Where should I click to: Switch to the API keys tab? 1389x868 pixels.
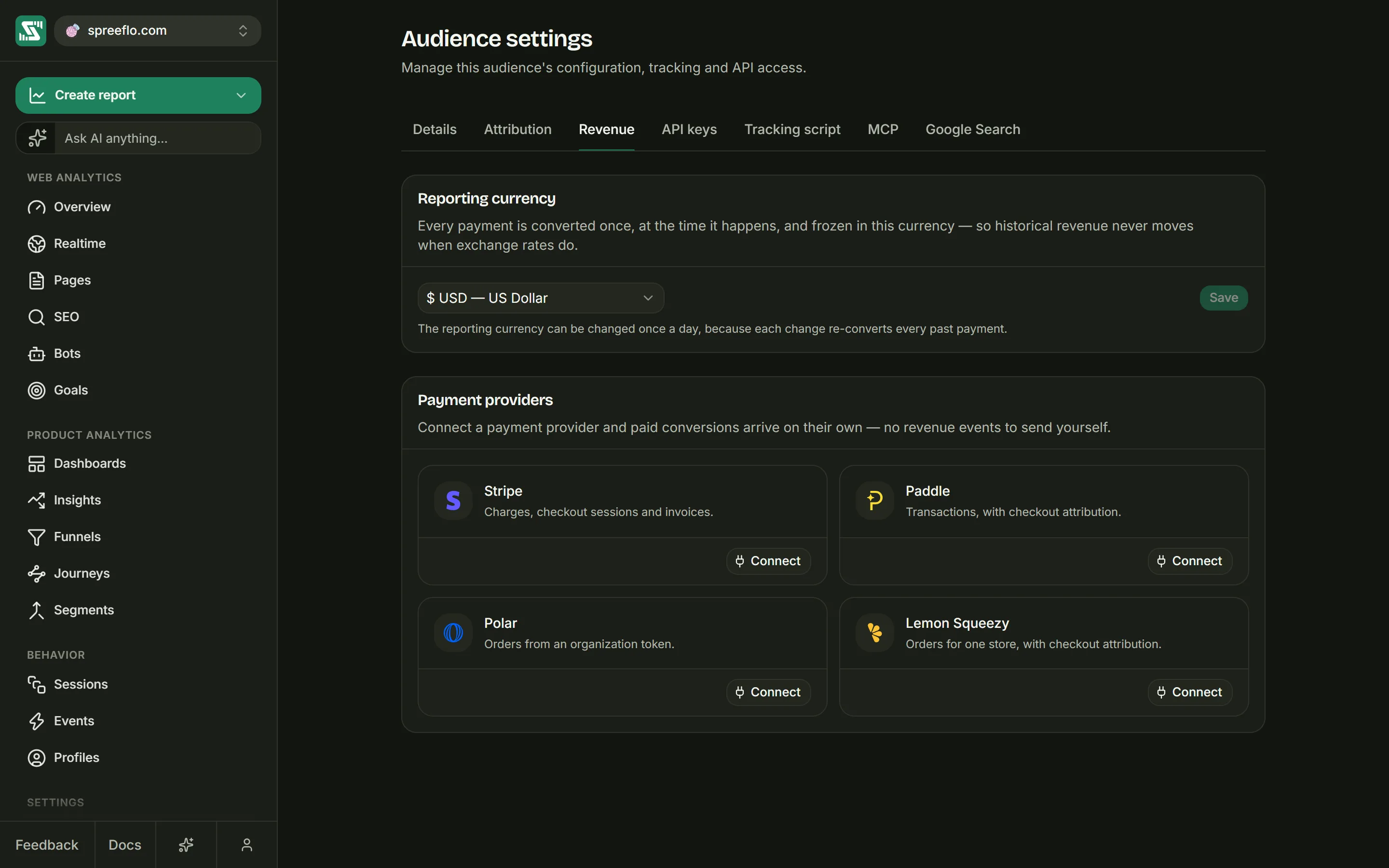[689, 130]
